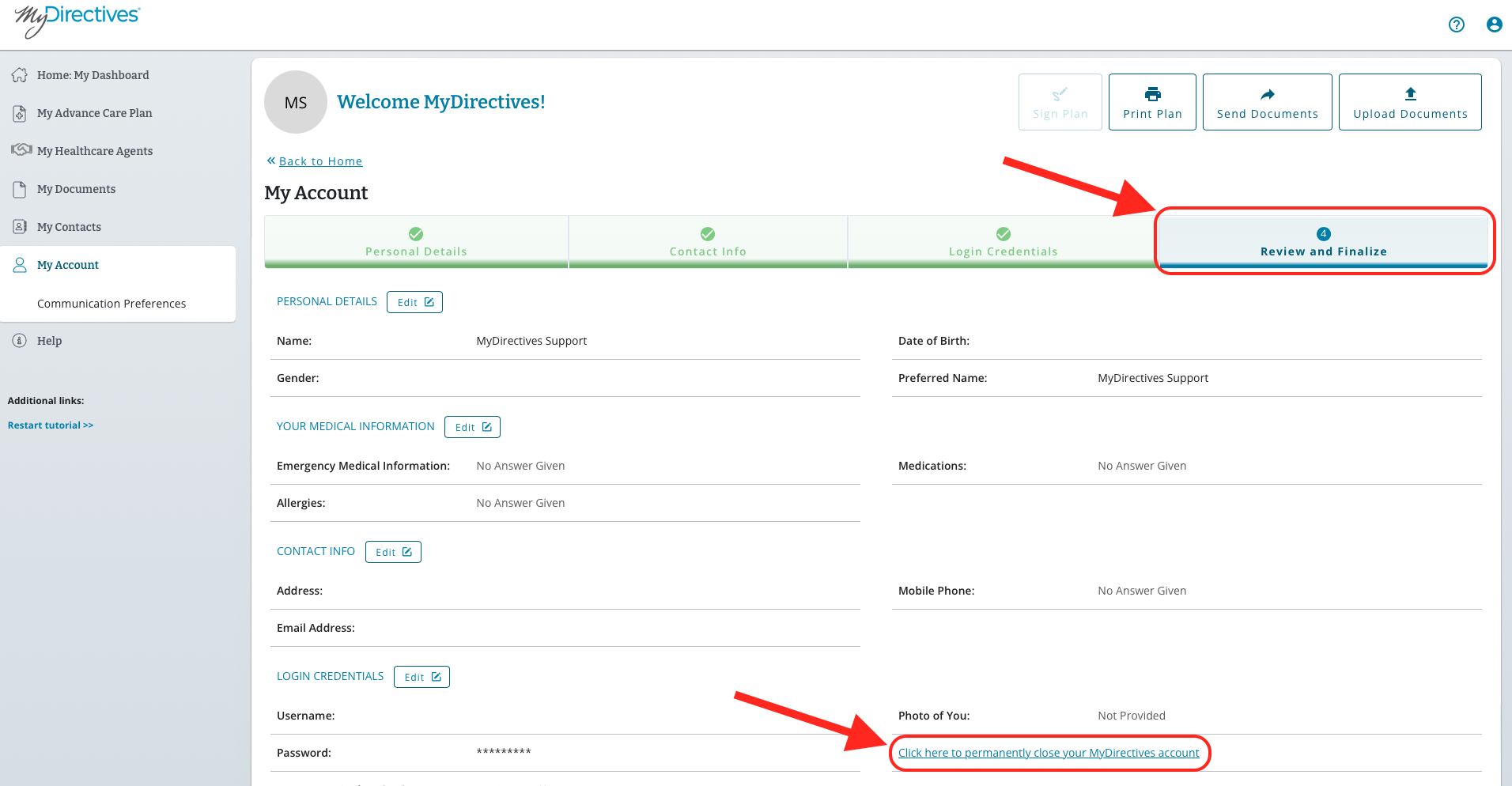
Task: Click the My Account page heading
Action: point(316,193)
